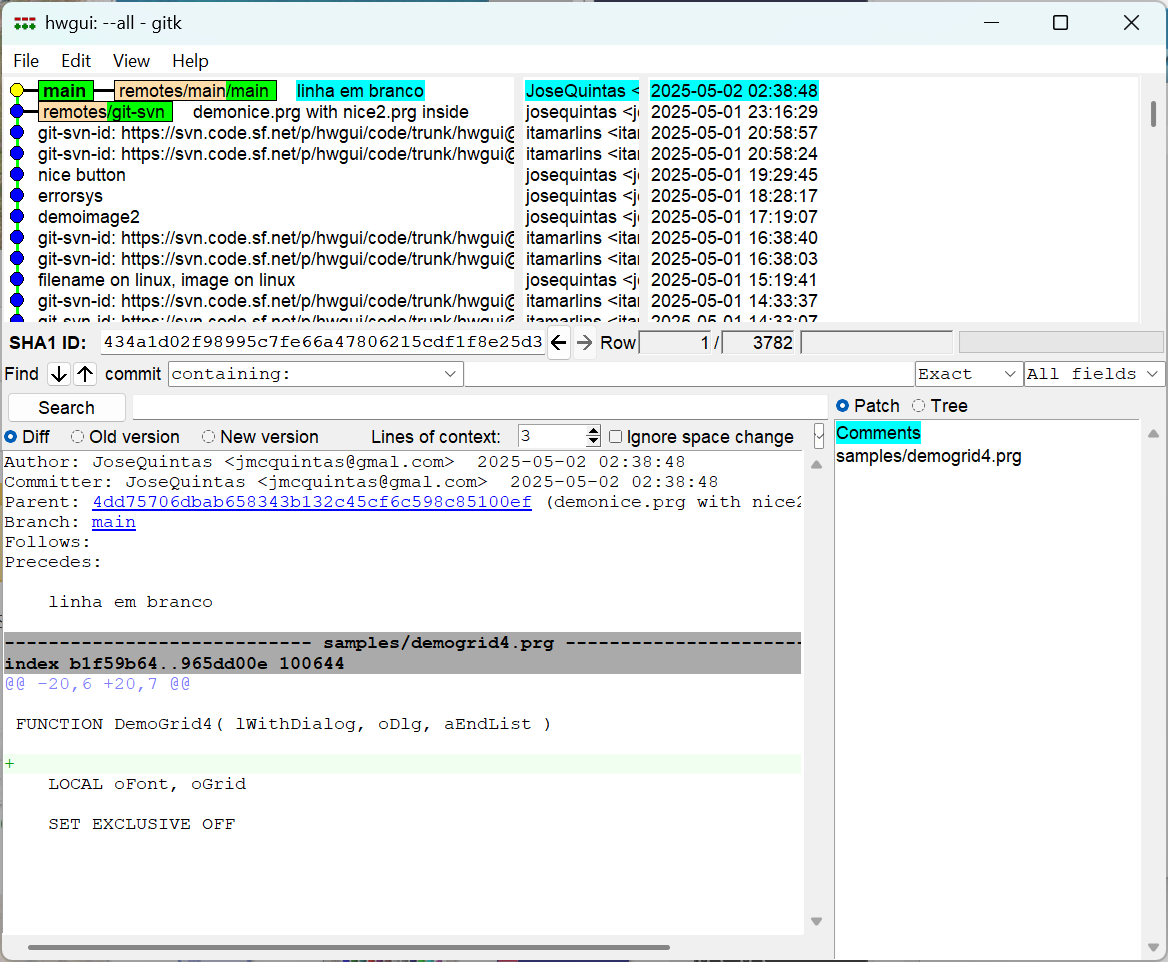
Task: Open the All fields dropdown
Action: point(1094,374)
